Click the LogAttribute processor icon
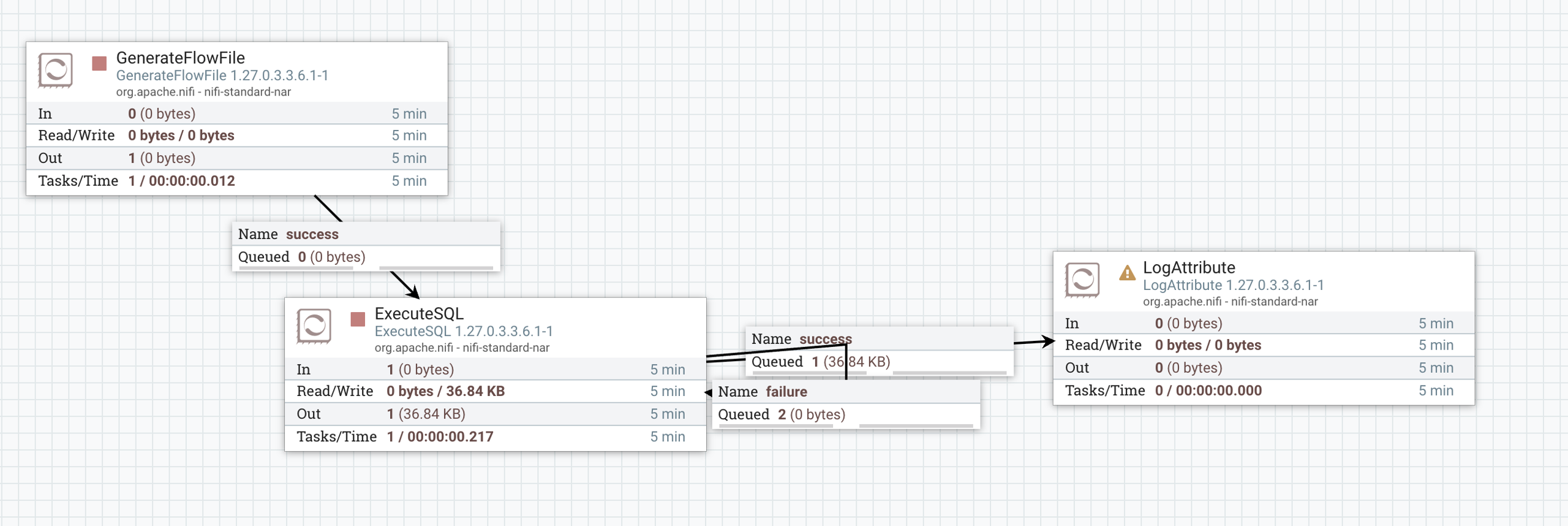This screenshot has height=526, width=1568. [x=1082, y=280]
